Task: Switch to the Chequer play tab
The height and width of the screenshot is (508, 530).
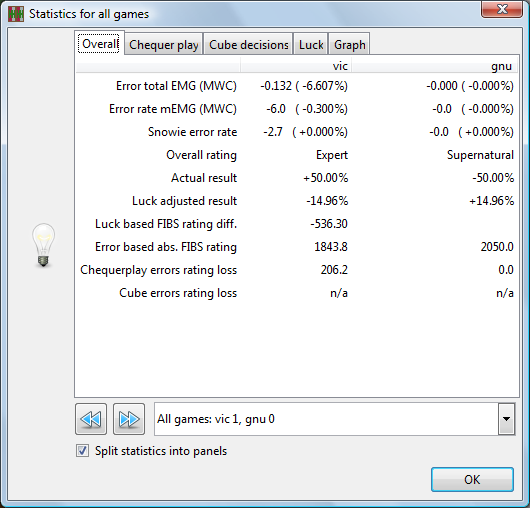Action: (164, 45)
